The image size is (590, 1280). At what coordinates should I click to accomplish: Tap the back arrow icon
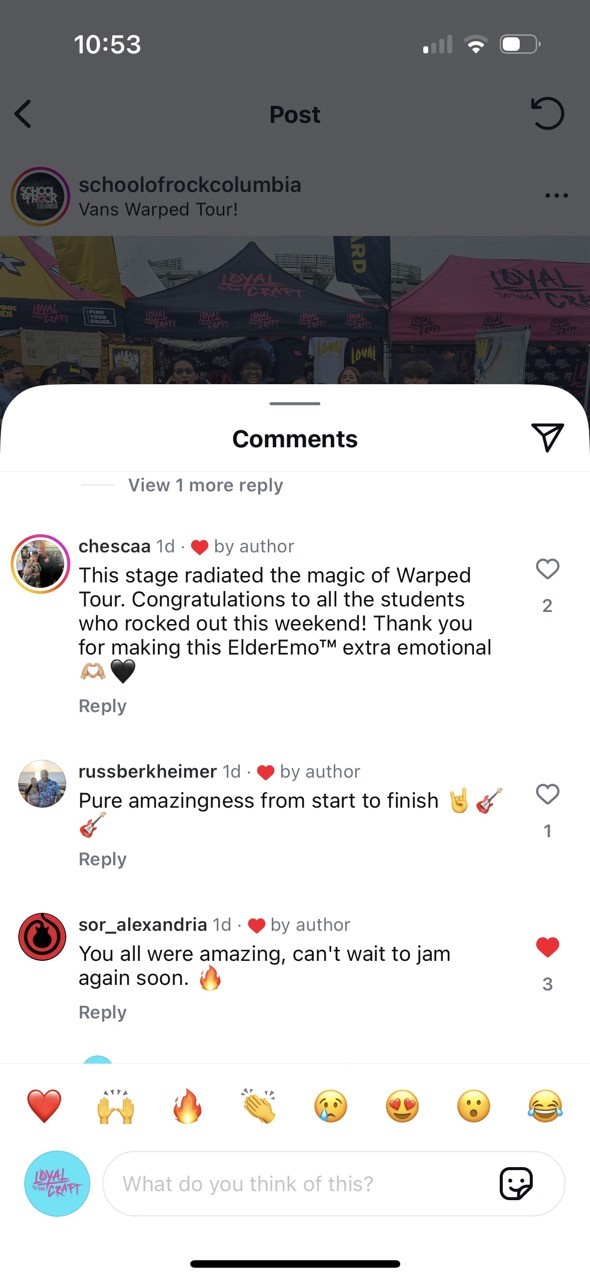[23, 114]
